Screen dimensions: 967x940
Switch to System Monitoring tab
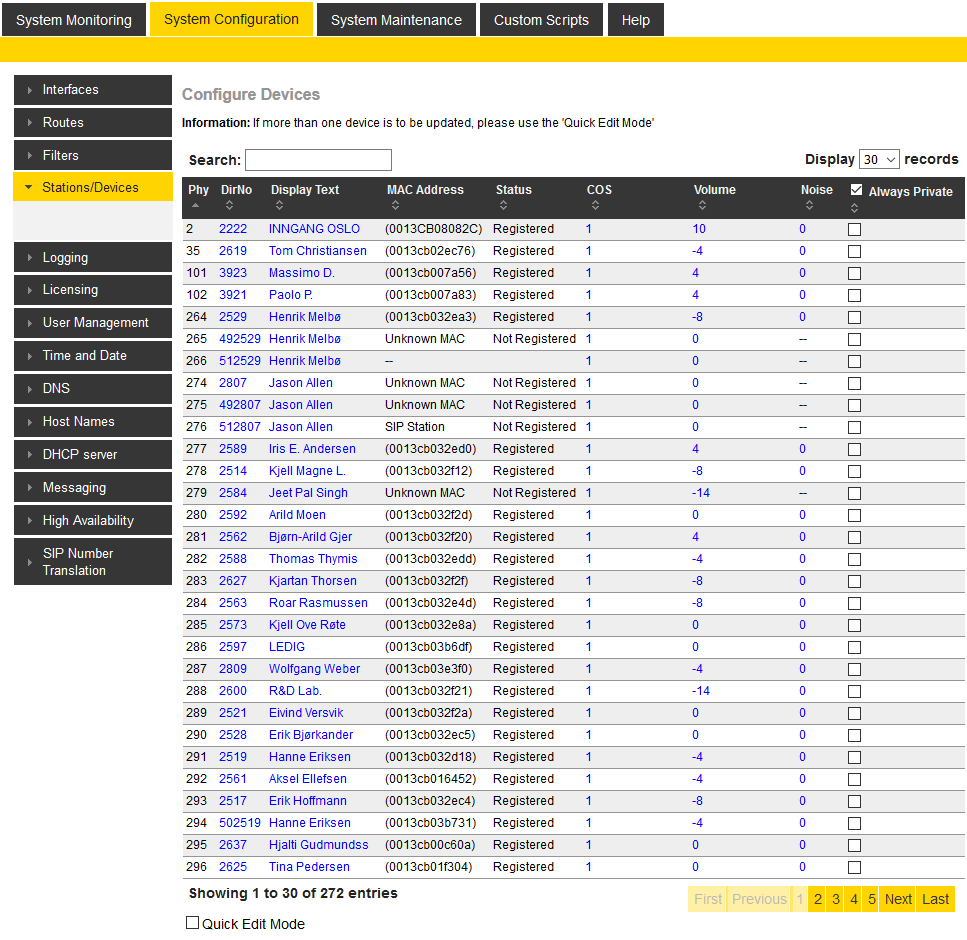74,20
